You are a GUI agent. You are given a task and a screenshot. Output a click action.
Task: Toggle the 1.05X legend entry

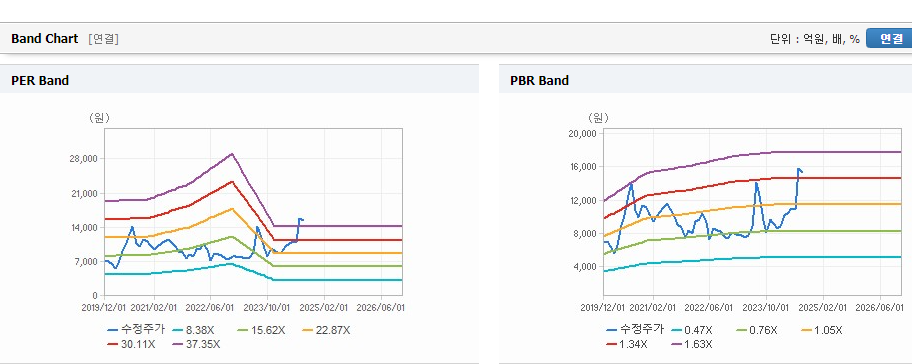822,330
